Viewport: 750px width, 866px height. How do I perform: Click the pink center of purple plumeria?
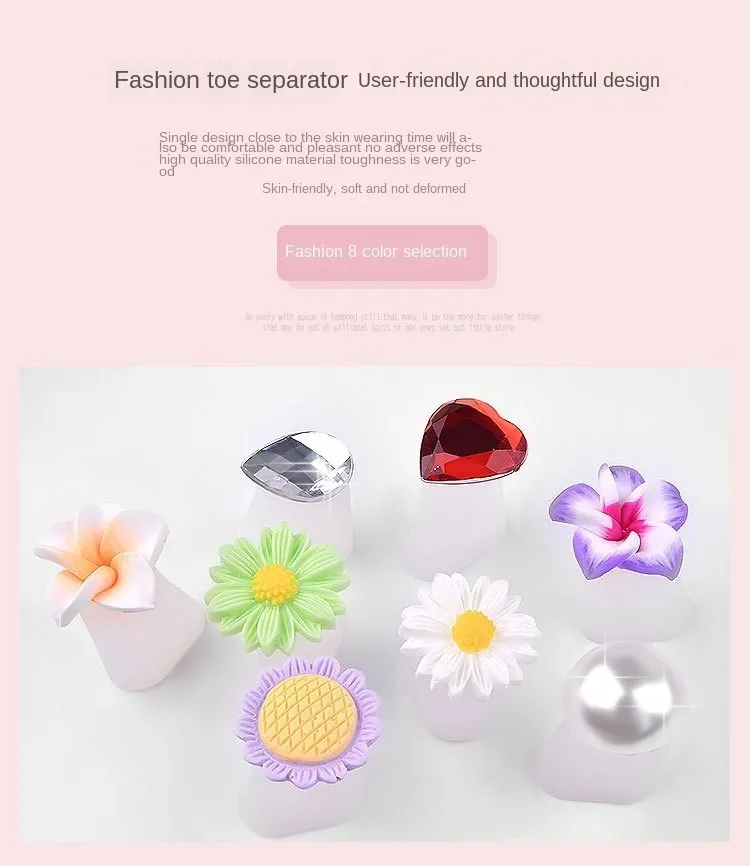pyautogui.click(x=624, y=522)
